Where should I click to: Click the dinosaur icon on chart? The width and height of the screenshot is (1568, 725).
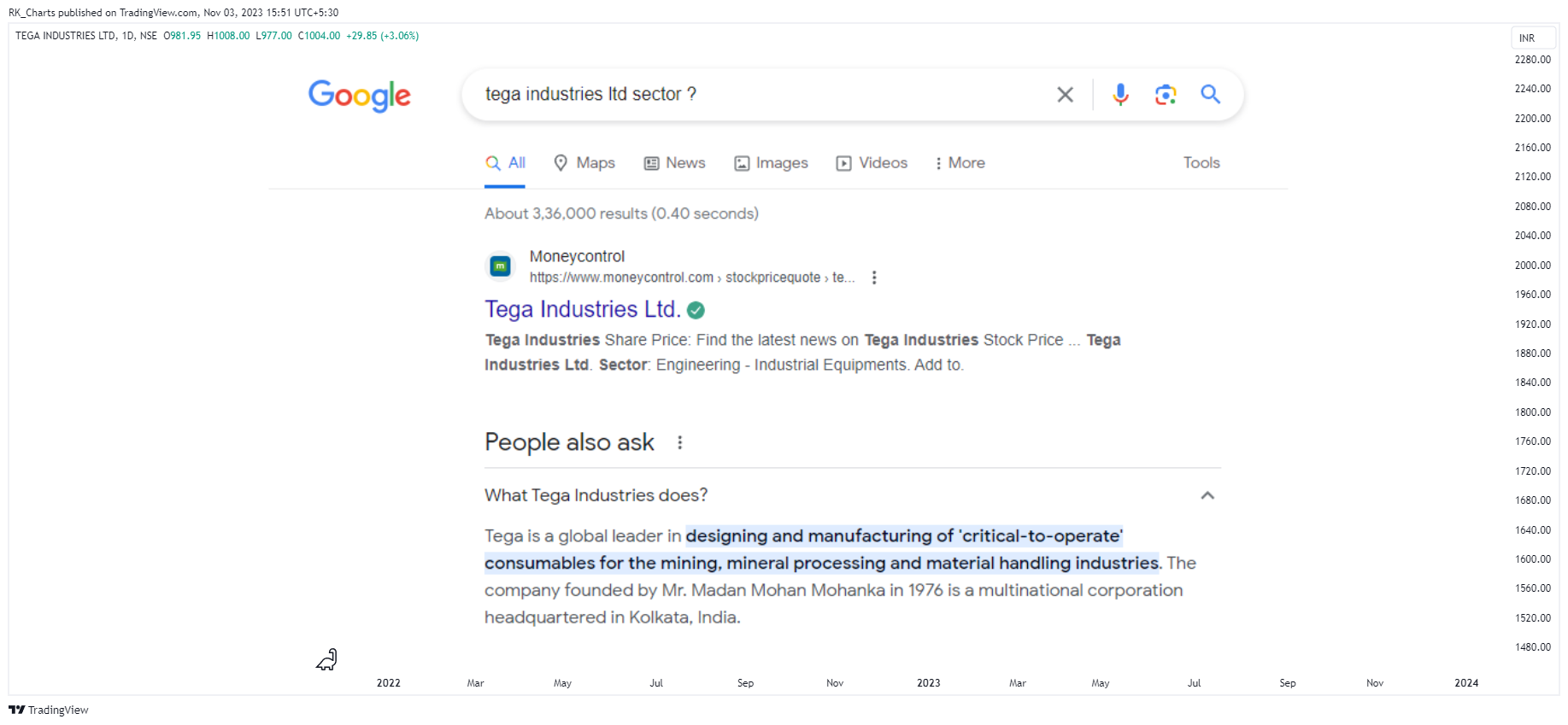point(326,659)
